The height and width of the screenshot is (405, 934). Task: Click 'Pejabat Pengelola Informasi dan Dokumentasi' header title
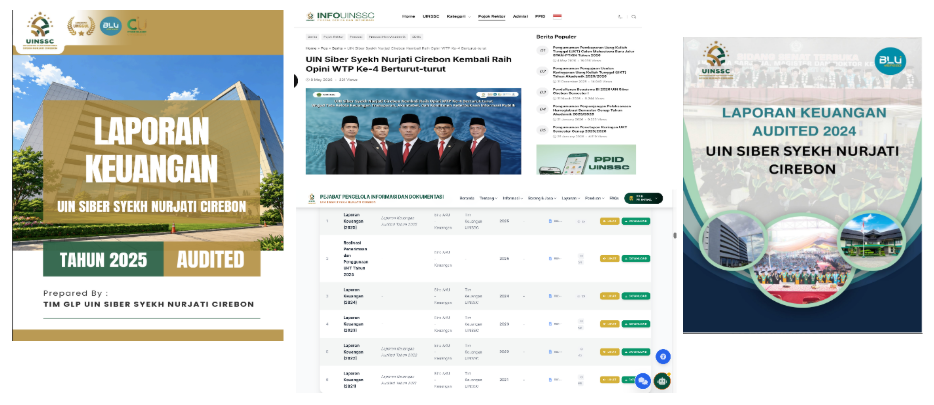click(x=382, y=197)
